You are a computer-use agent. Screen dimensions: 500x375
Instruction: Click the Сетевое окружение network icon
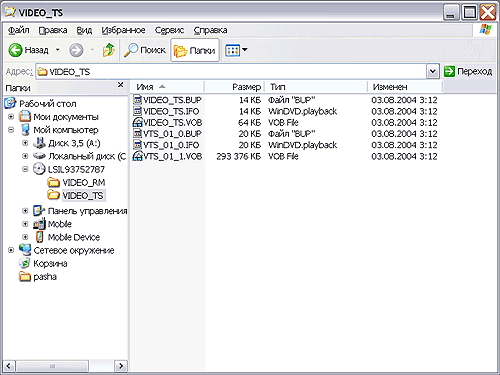point(25,250)
